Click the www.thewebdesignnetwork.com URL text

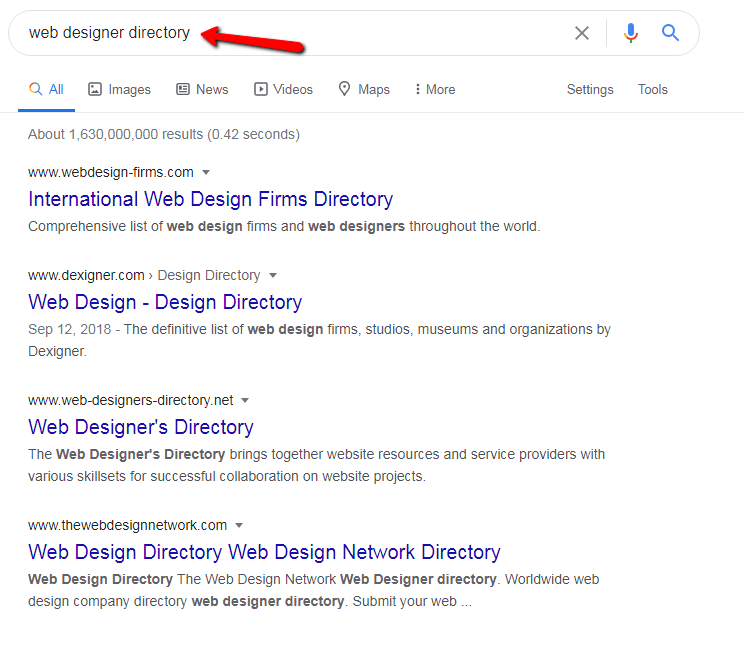(128, 525)
